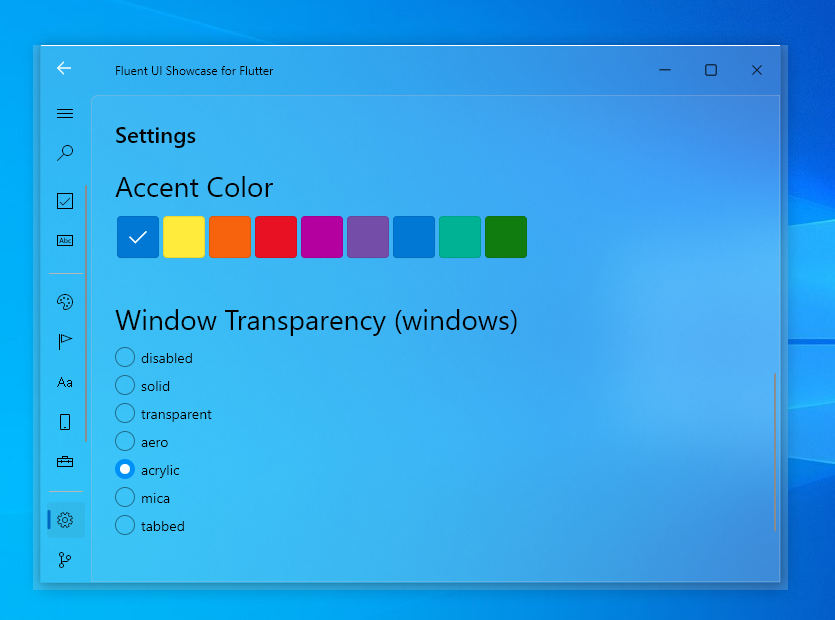The height and width of the screenshot is (620, 835).
Task: Open the navigation hamburger menu
Action: coord(65,113)
